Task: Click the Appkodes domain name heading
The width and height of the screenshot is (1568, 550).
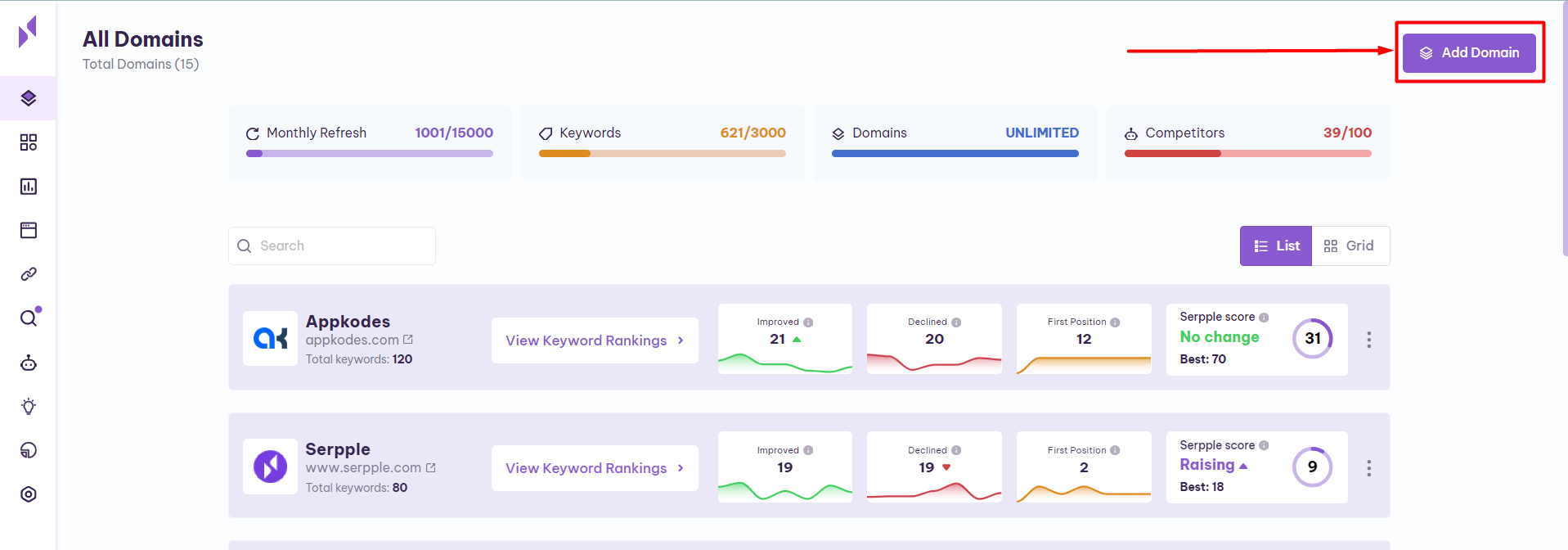Action: pyautogui.click(x=348, y=322)
